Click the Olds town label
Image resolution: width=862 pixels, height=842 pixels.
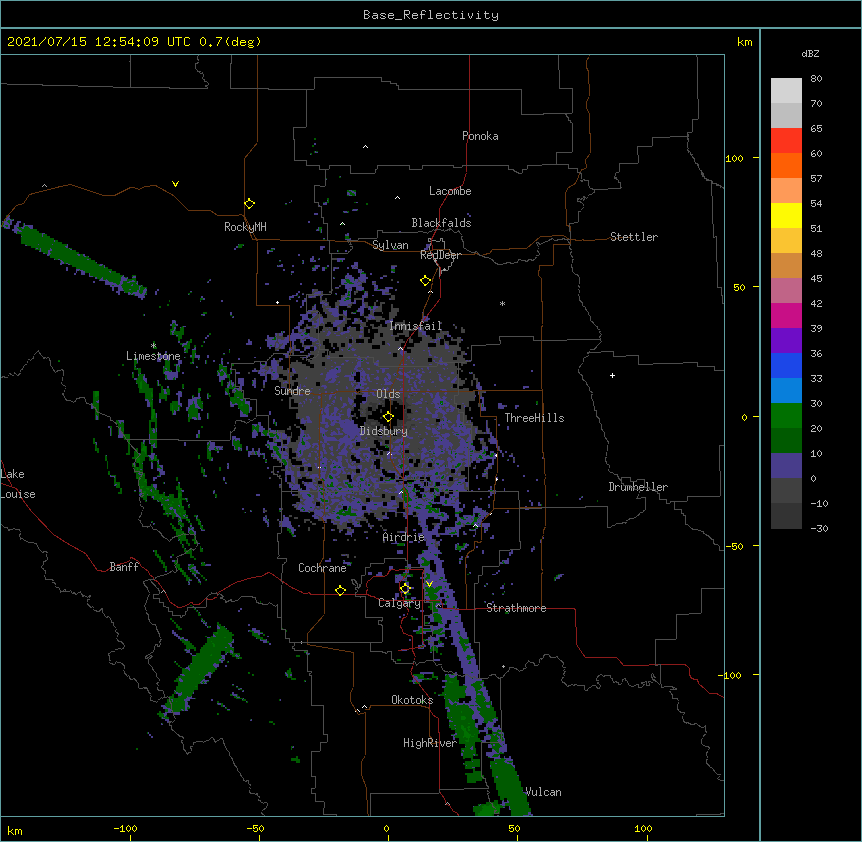tap(388, 394)
